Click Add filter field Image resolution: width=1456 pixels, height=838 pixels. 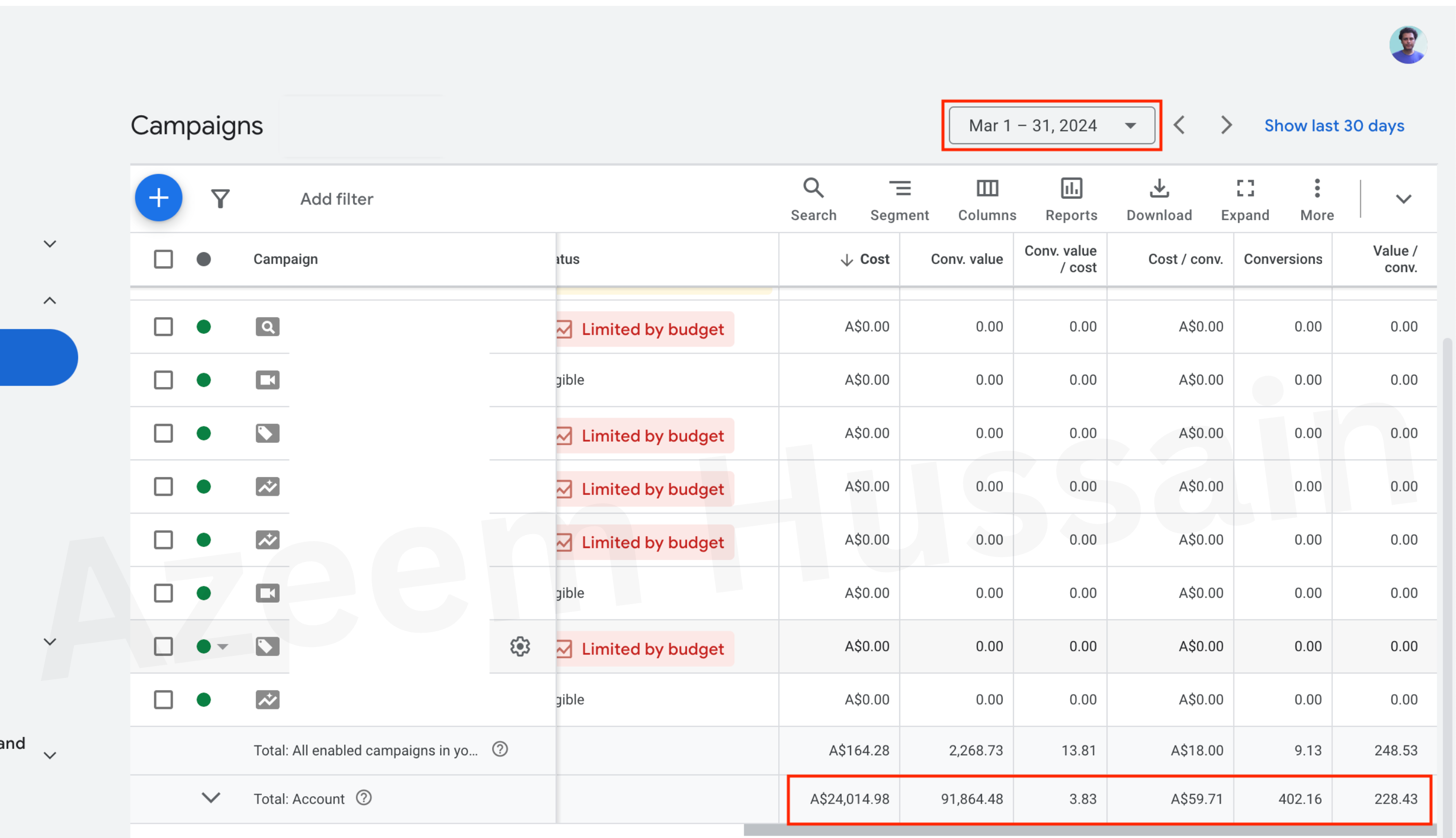point(337,199)
